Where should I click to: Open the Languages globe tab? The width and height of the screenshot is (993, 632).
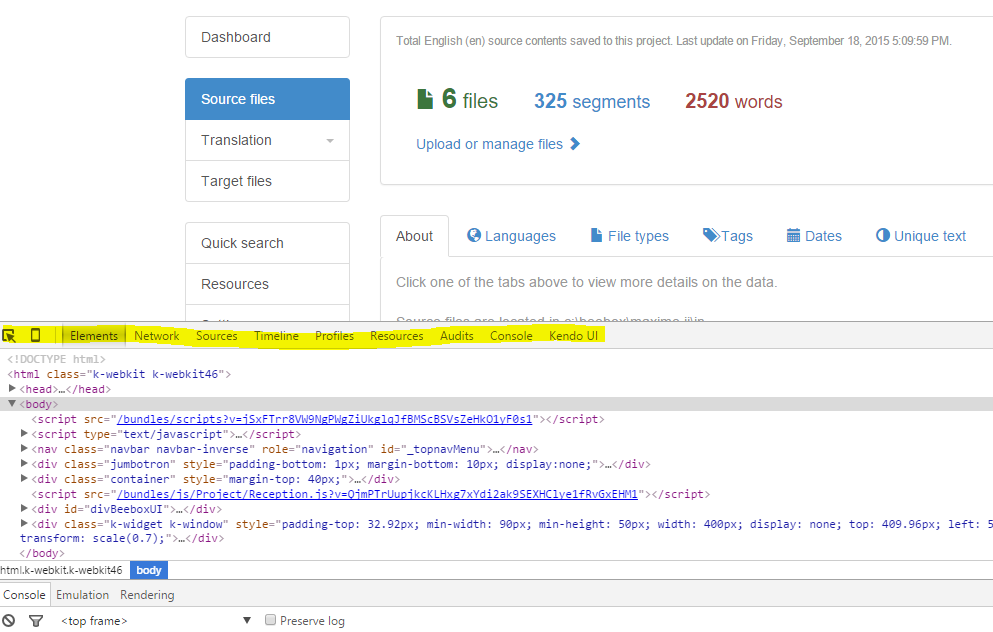click(511, 237)
